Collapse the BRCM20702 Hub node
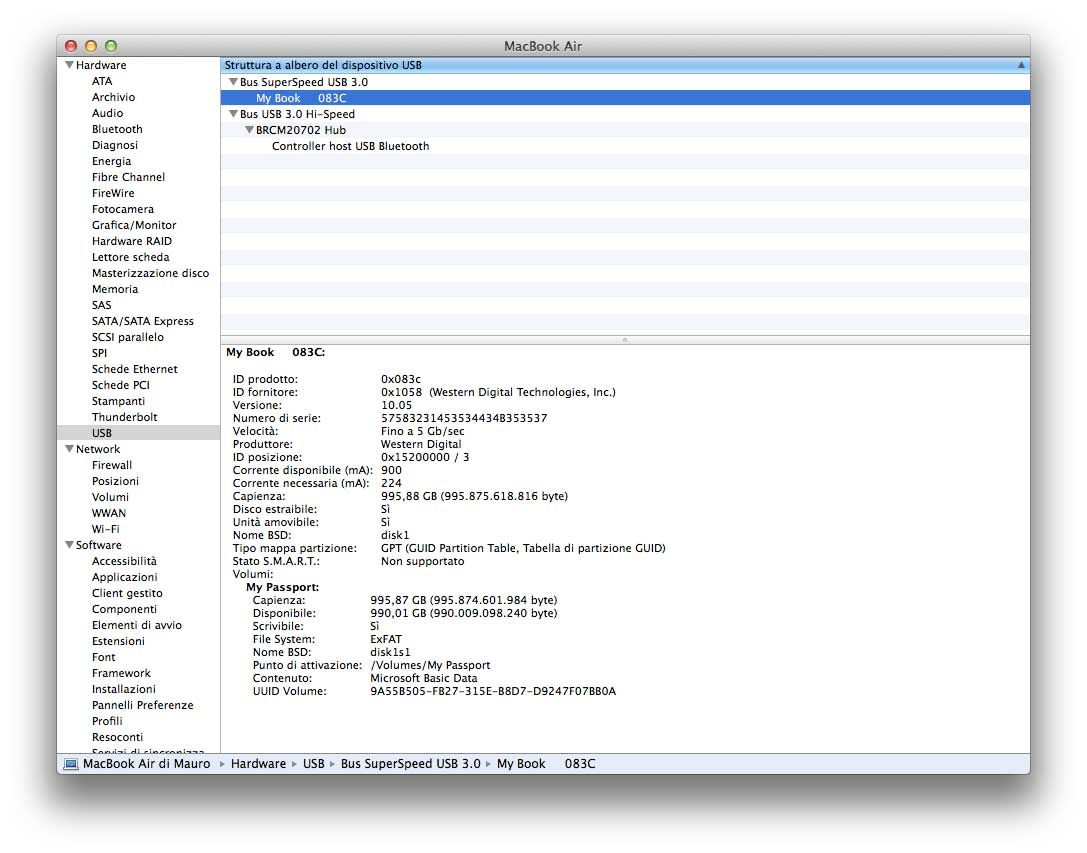Screen dimensions: 1087x853 point(249,130)
